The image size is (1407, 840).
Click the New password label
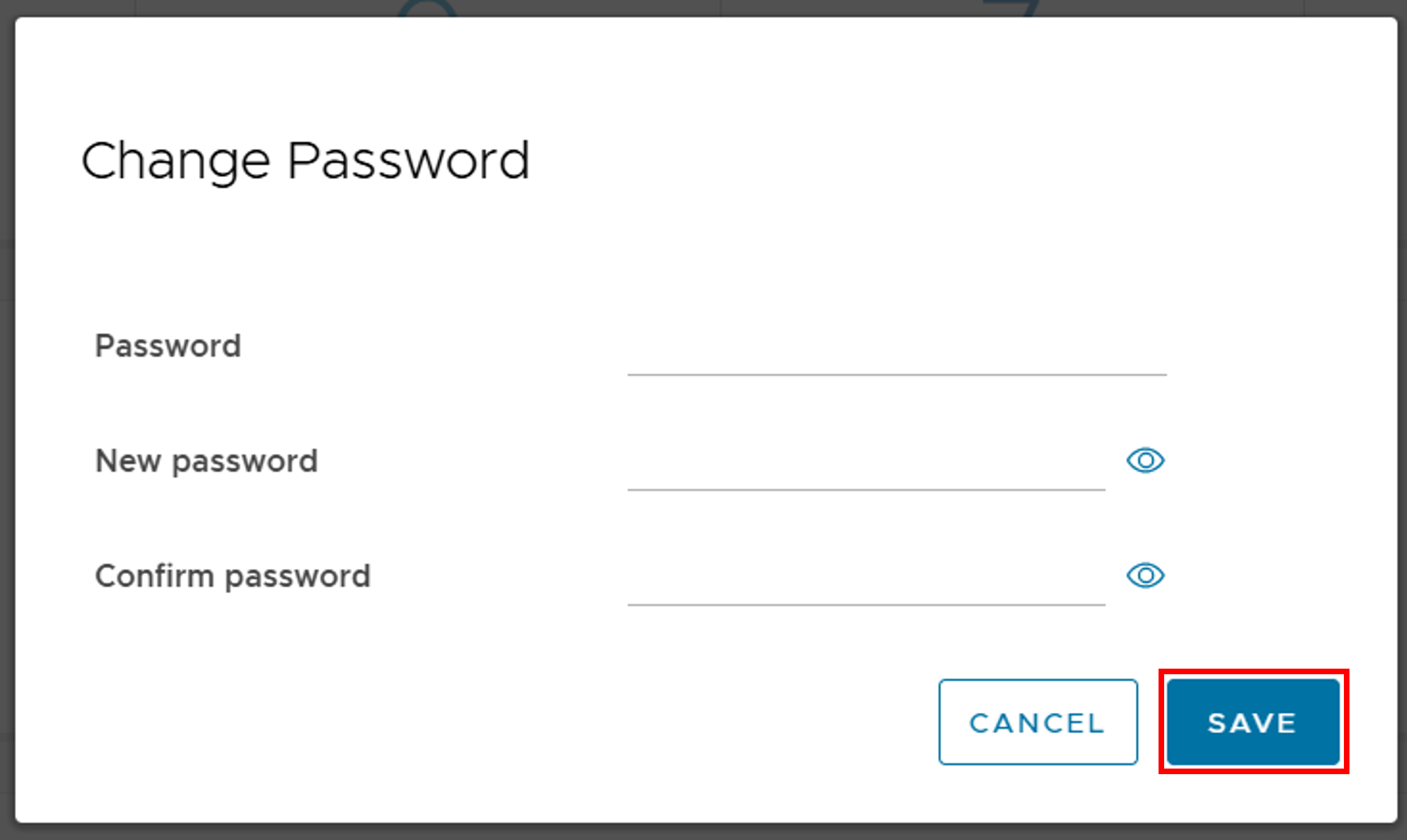coord(207,461)
